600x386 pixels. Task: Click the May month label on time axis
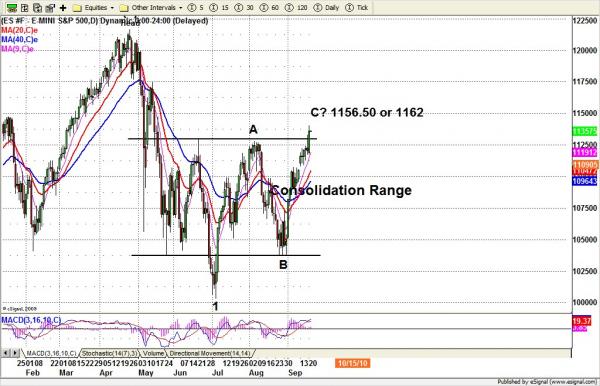tap(146, 373)
